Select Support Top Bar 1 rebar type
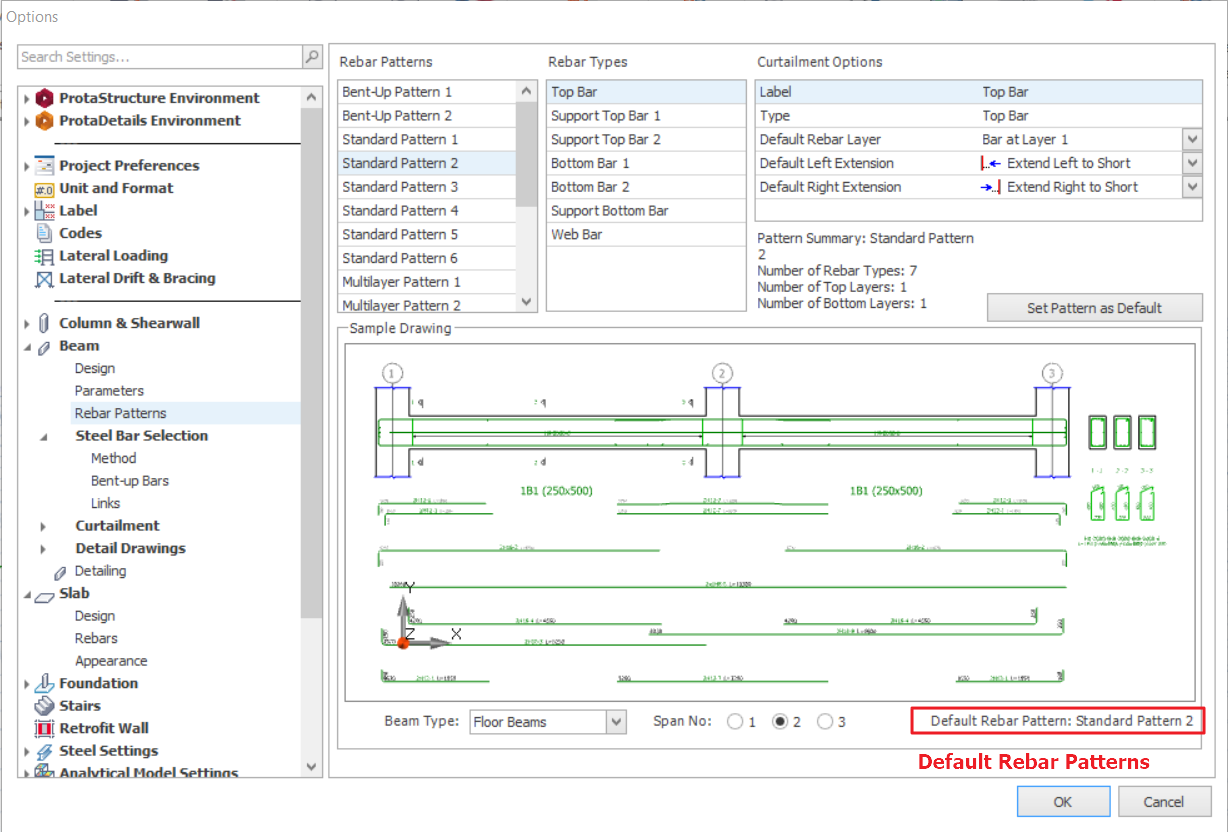This screenshot has height=832, width=1228. 606,116
